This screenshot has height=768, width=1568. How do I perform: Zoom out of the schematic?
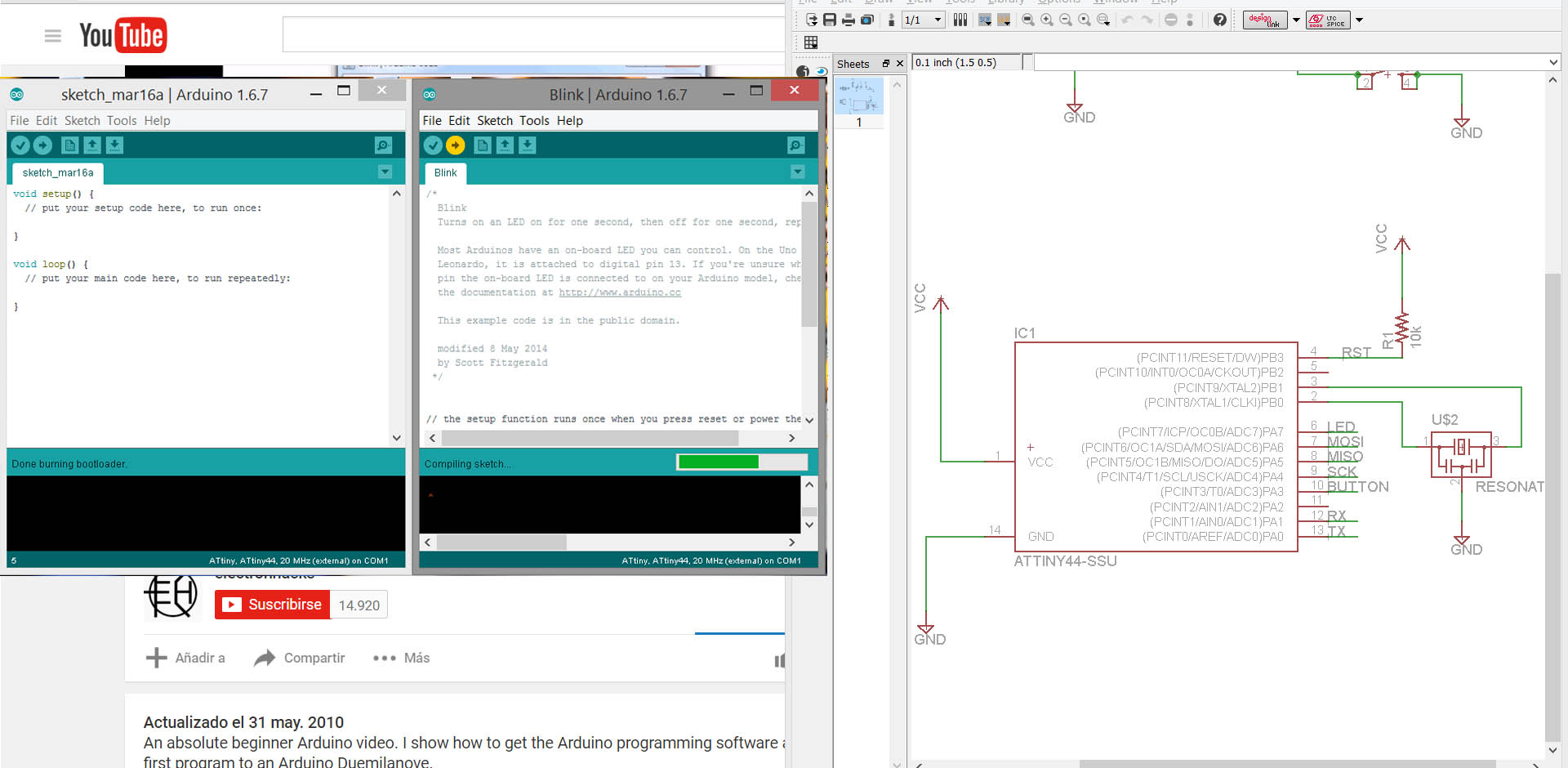coord(1066,20)
